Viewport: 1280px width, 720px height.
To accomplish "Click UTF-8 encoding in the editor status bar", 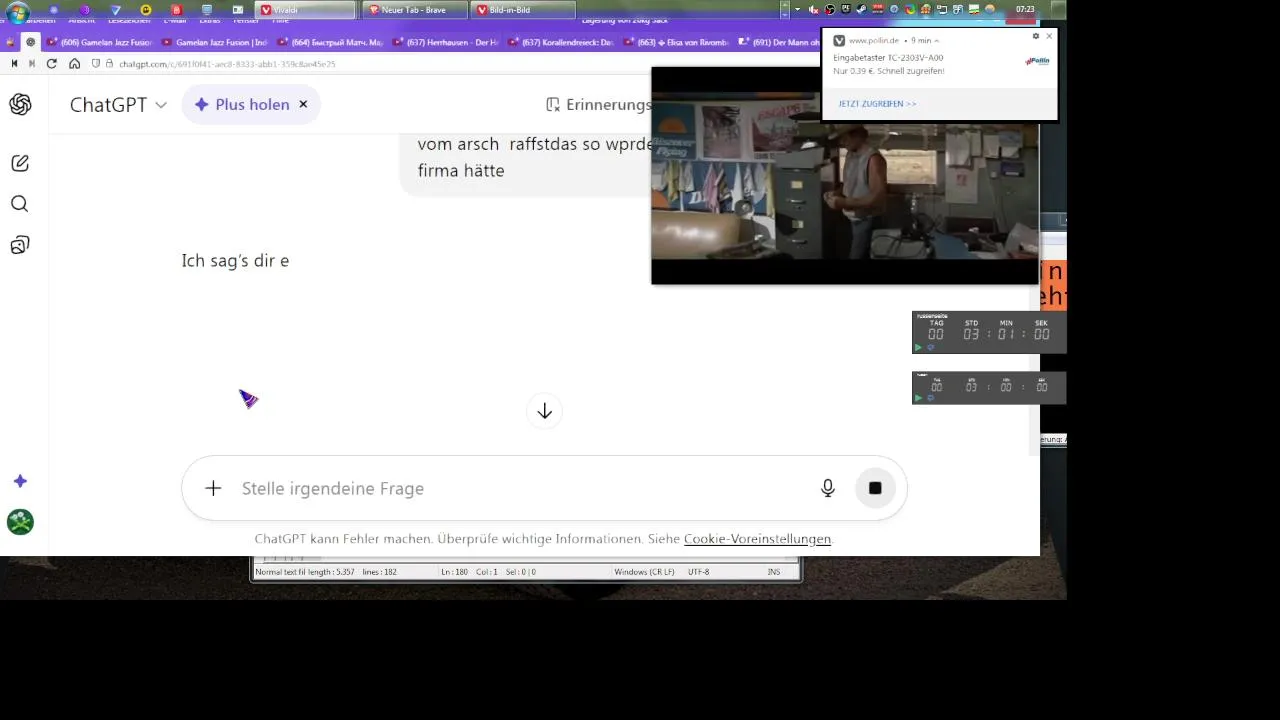I will (698, 572).
